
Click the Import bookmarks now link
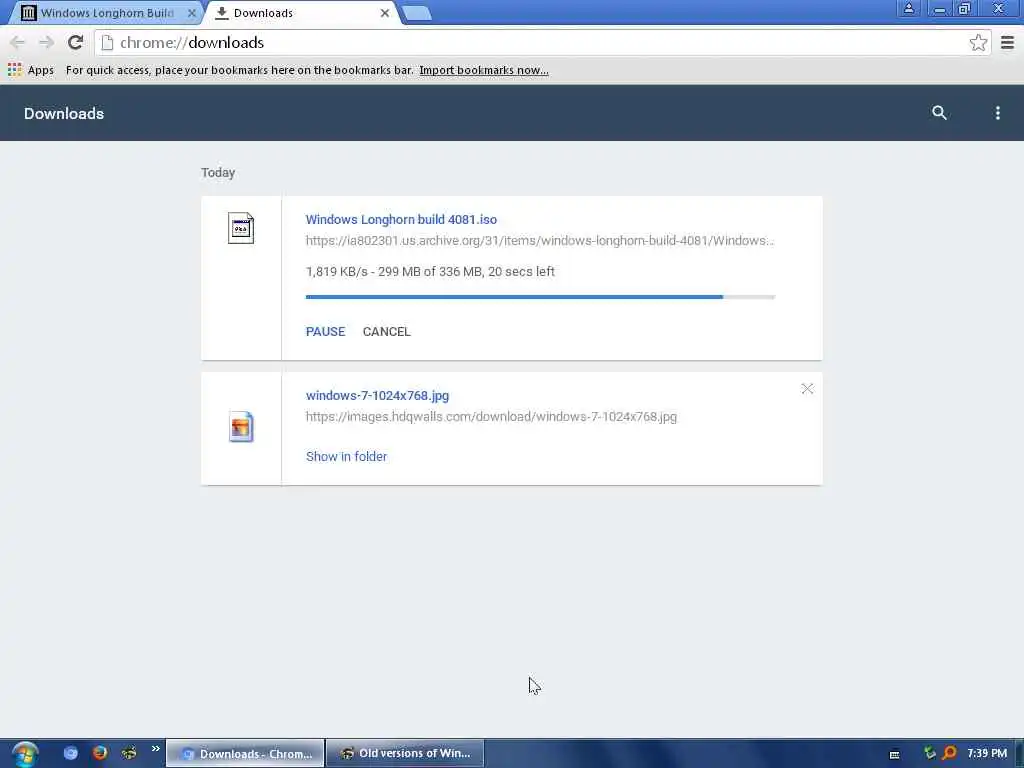(x=484, y=70)
